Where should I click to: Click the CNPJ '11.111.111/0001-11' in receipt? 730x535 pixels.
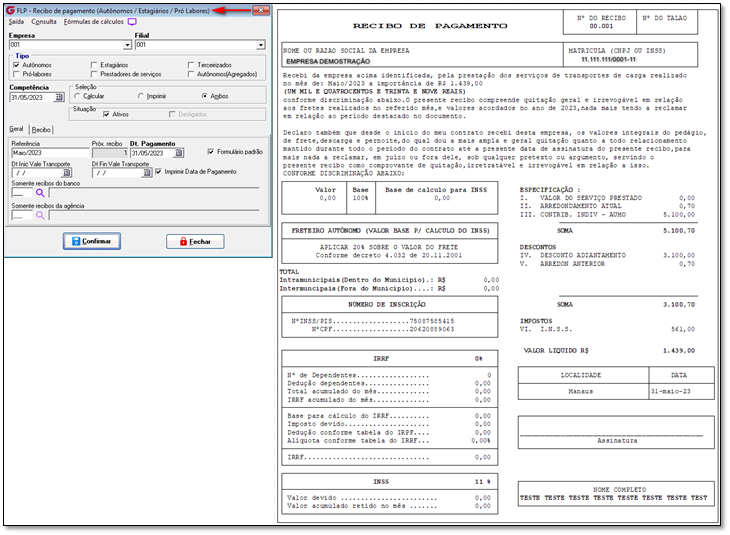608,60
